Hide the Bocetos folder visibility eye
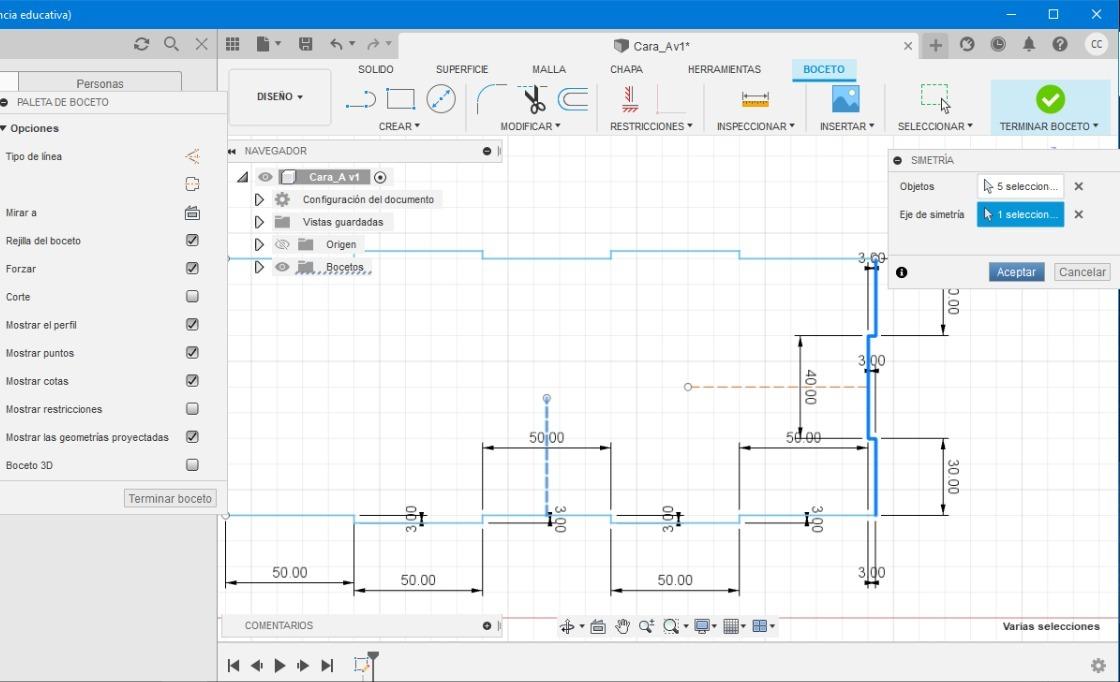1120x682 pixels. (282, 267)
